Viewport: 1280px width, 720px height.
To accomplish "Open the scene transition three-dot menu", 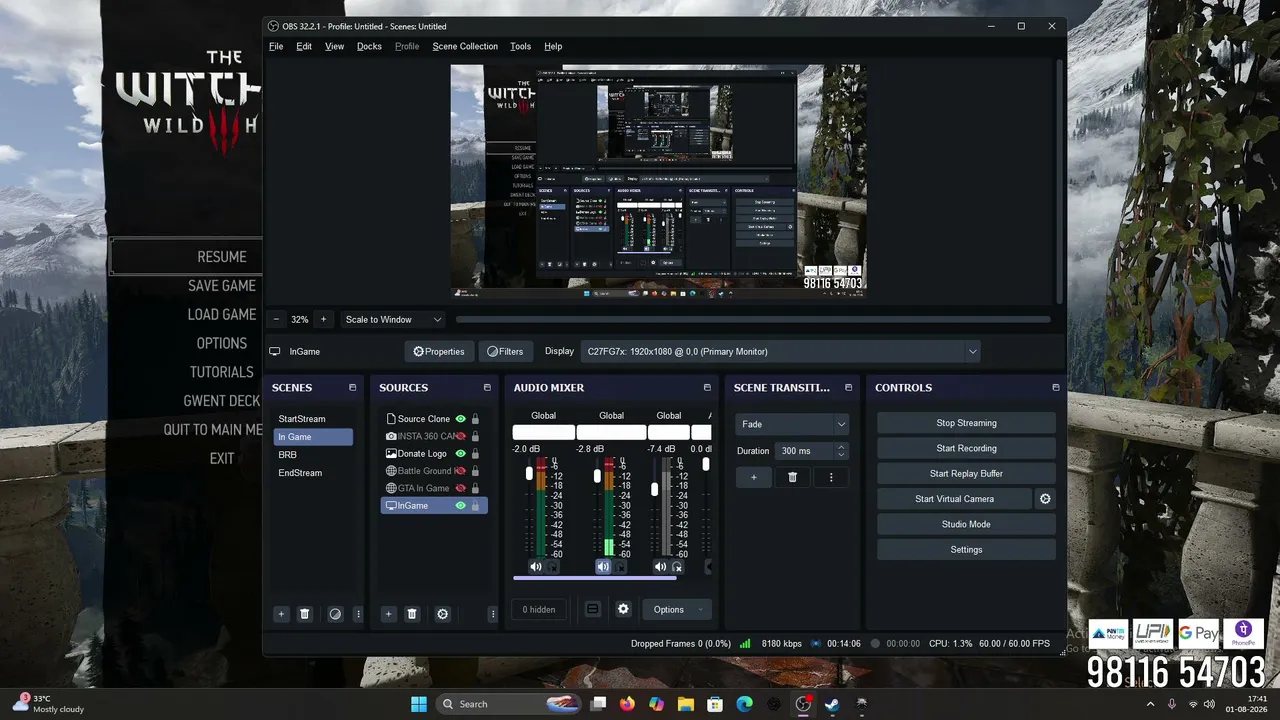I will point(830,477).
